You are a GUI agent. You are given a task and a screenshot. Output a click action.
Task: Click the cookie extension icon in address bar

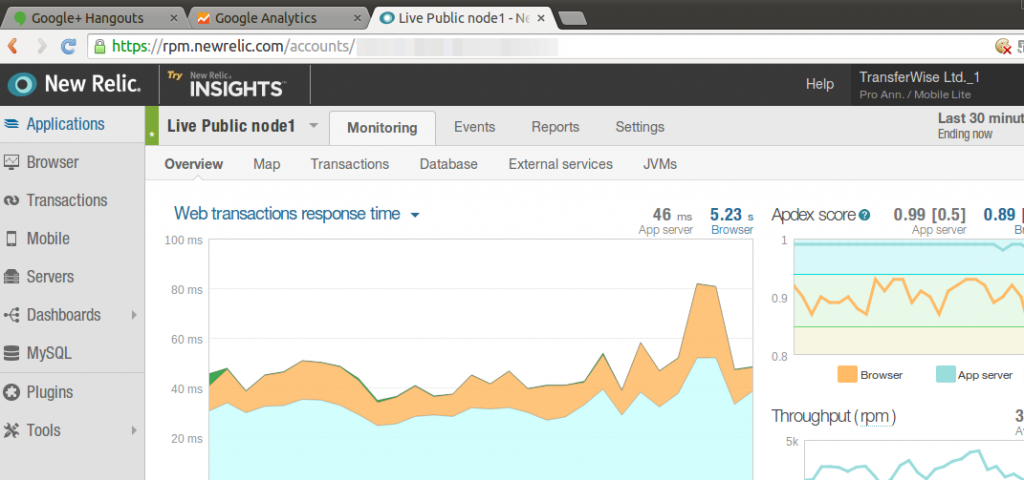tap(1002, 46)
